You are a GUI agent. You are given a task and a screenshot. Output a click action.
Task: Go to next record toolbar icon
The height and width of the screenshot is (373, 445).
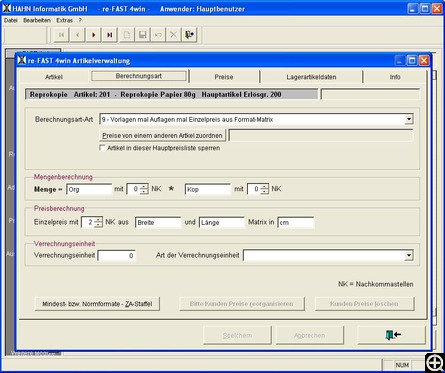[94, 35]
